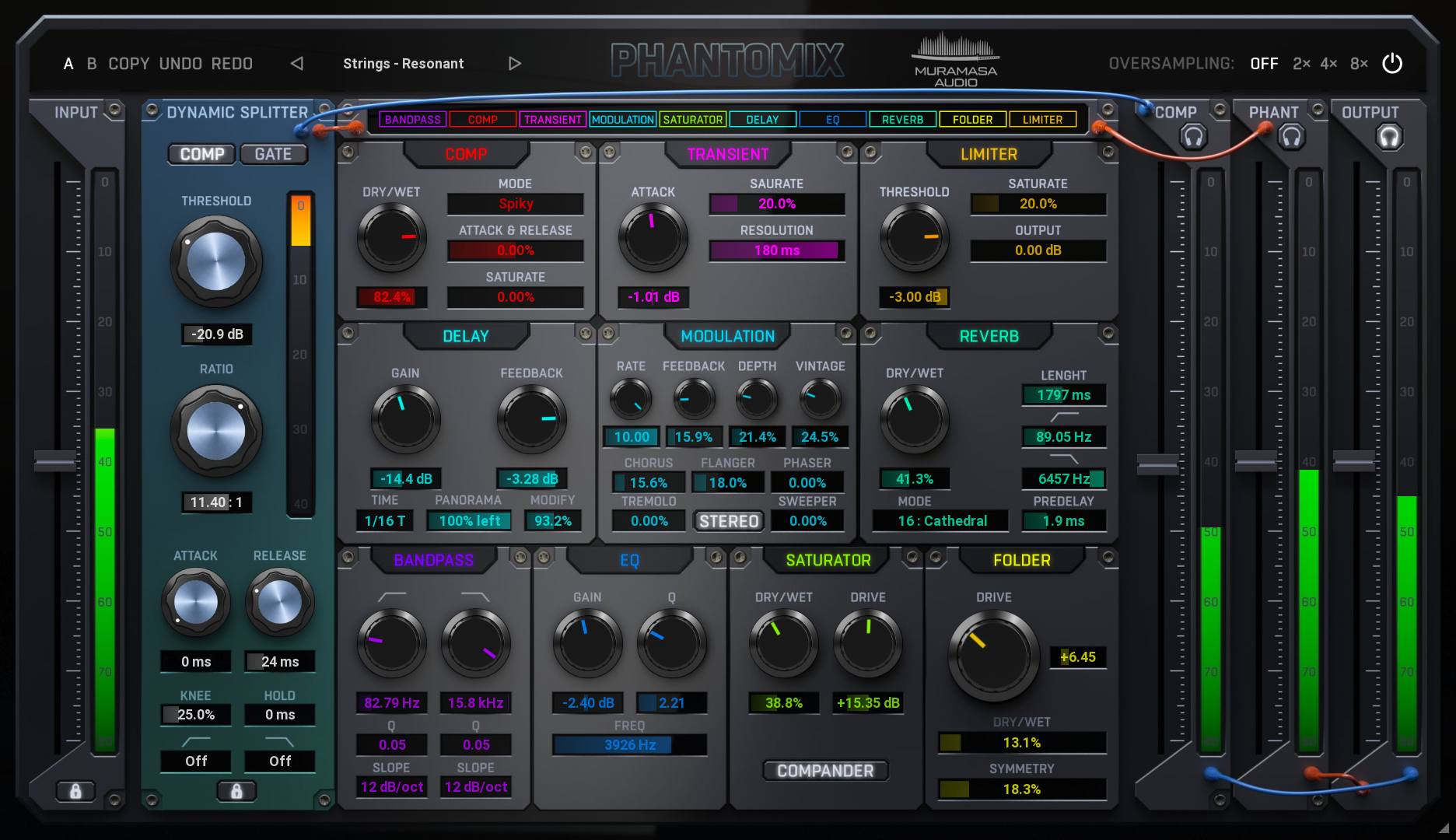This screenshot has width=1456, height=840.
Task: Select the REVERB module in the chain strip
Action: [x=902, y=119]
